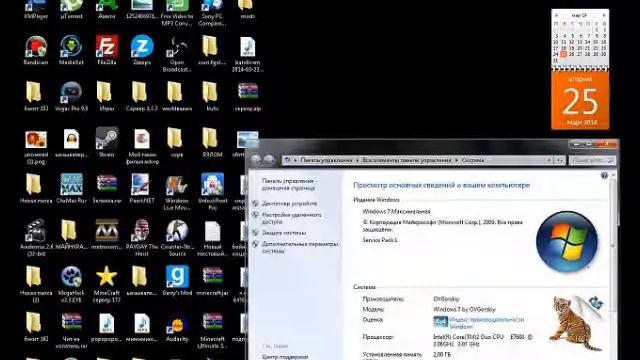Screen dimensions: 640x360
Task: Refresh the System window address bar
Action: pyautogui.click(x=559, y=160)
